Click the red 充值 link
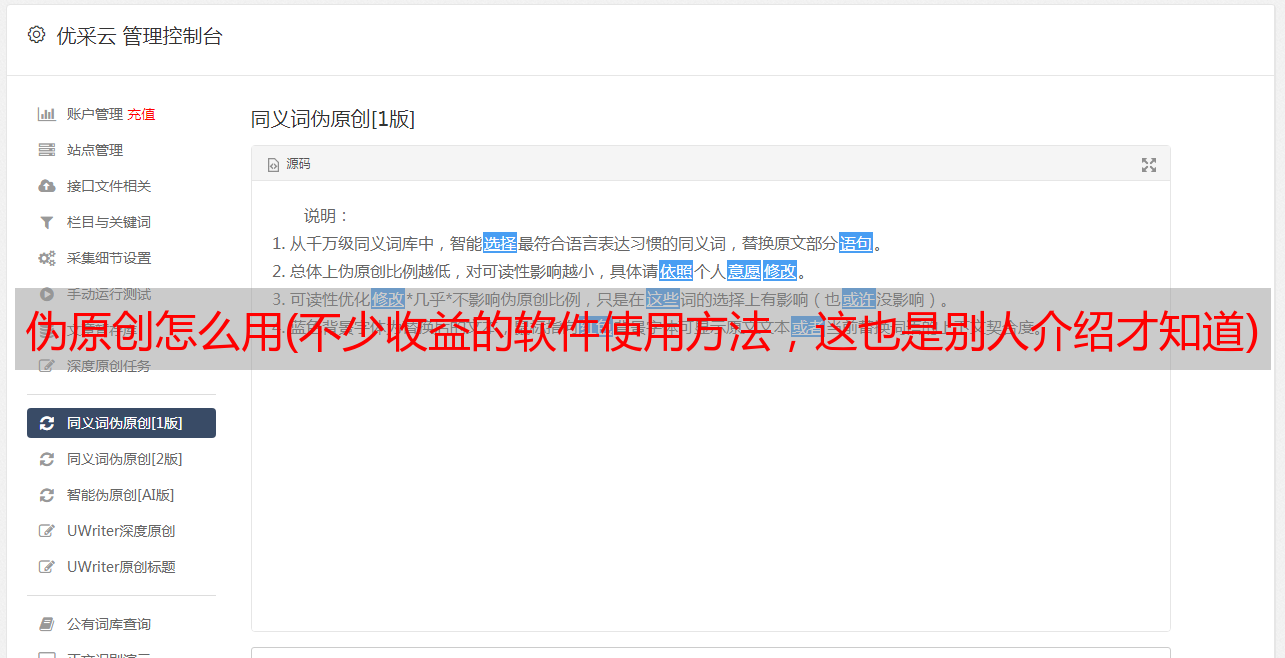 coord(141,114)
